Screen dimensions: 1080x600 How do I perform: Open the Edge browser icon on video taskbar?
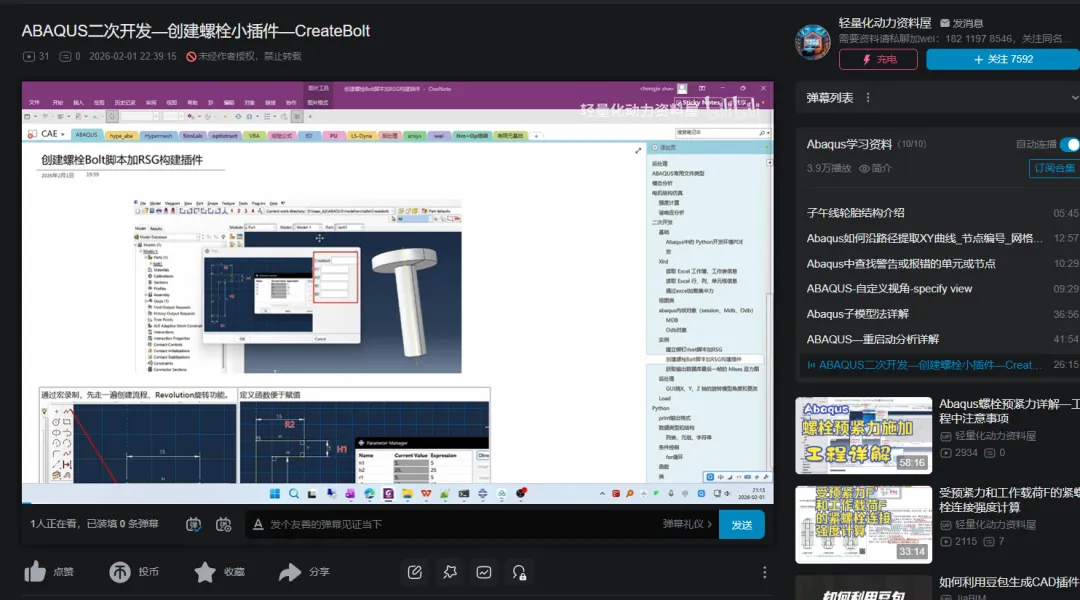point(369,493)
